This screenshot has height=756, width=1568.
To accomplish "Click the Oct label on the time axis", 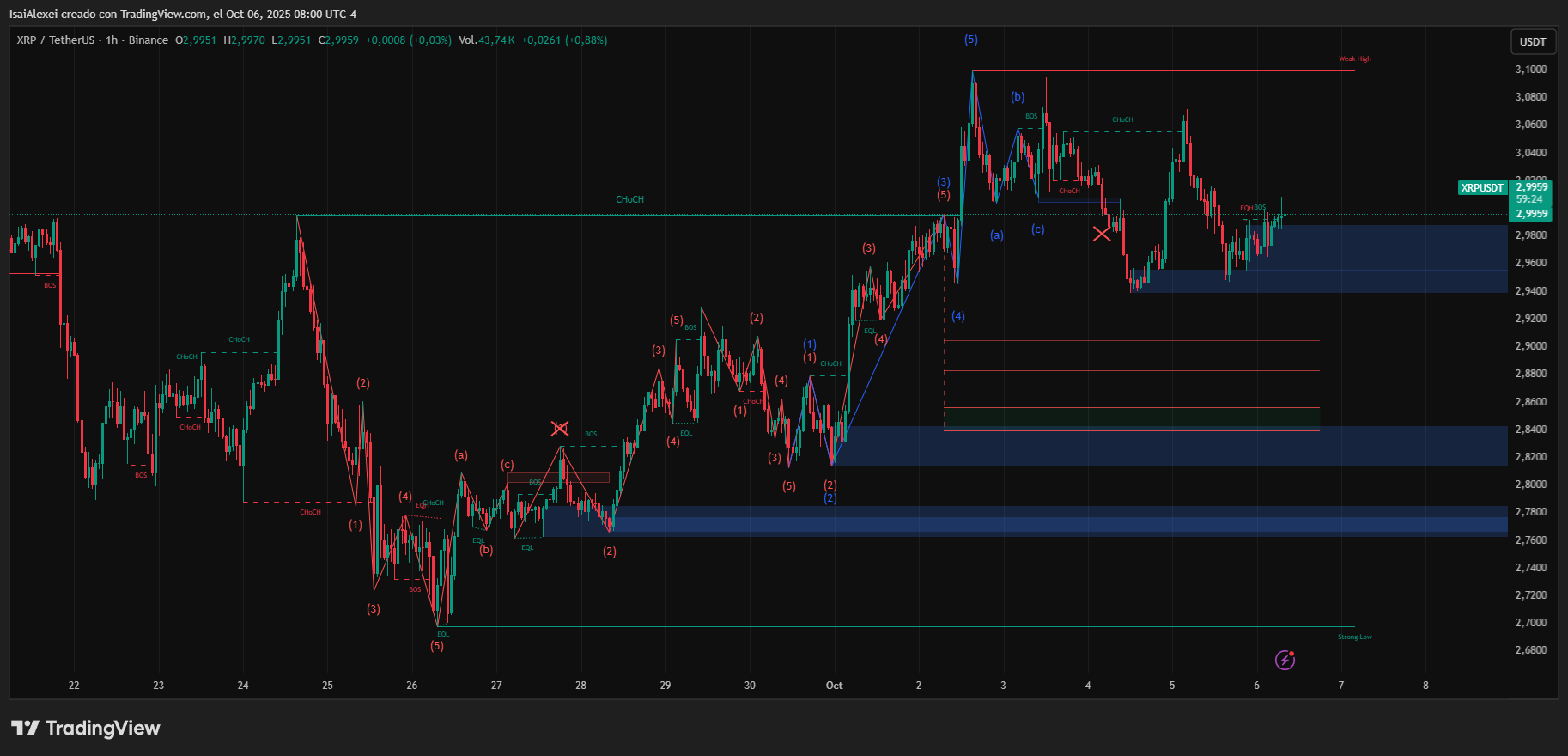I will [x=834, y=686].
